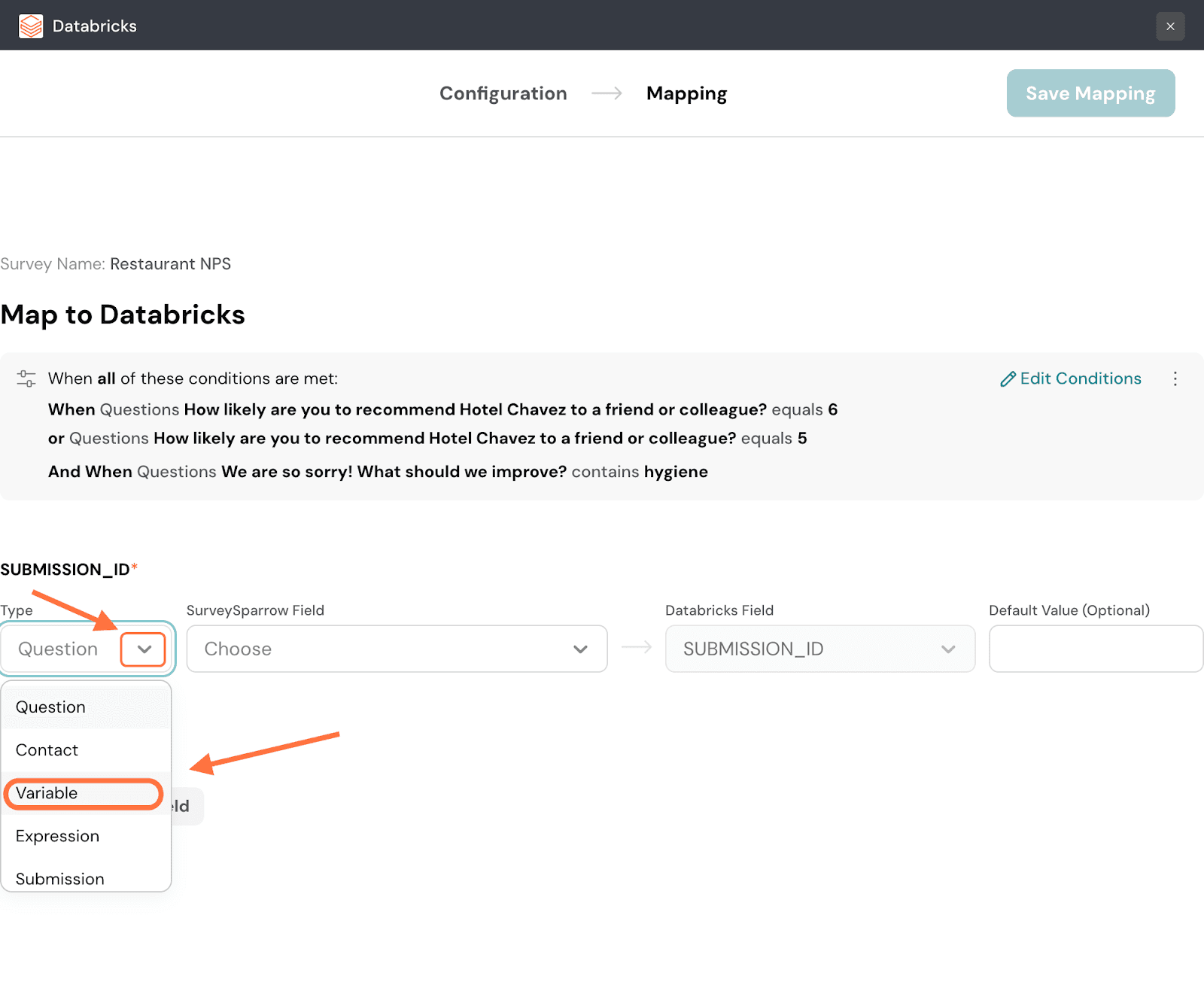
Task: Pick Contact in the Type list
Action: tap(47, 750)
